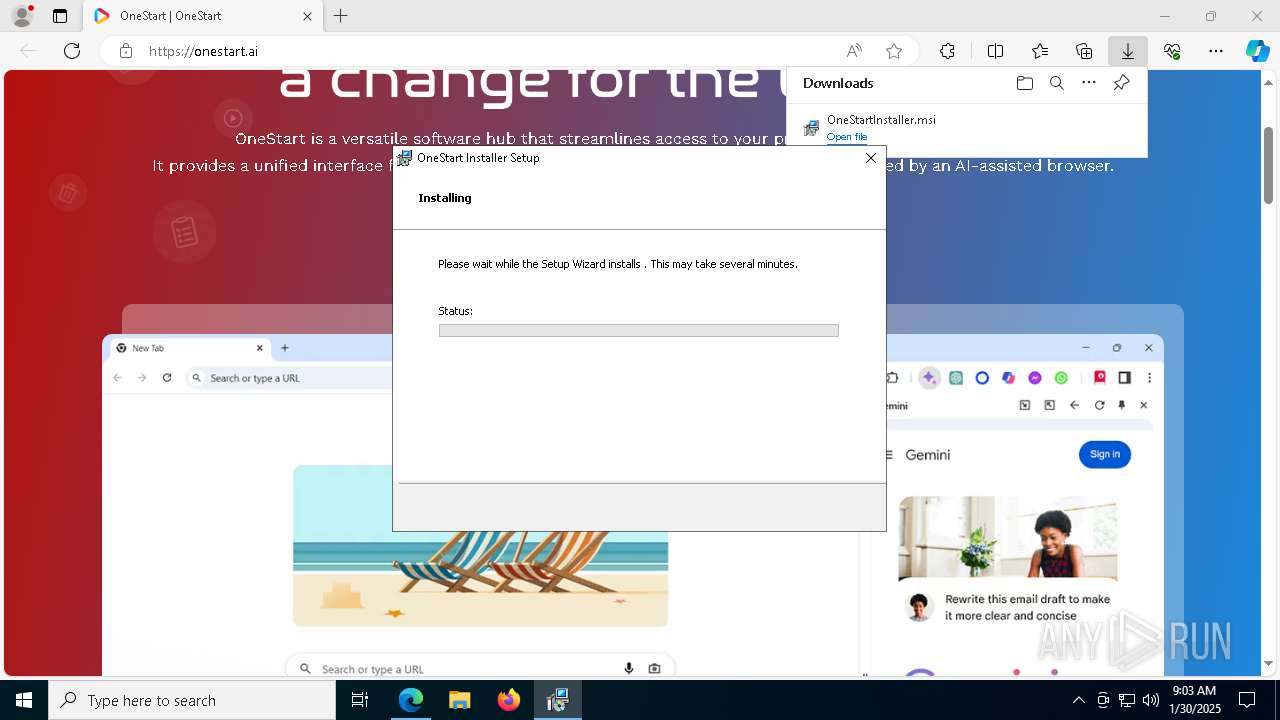Open Copilot sidebar icon
1280x720 pixels.
tap(1258, 51)
